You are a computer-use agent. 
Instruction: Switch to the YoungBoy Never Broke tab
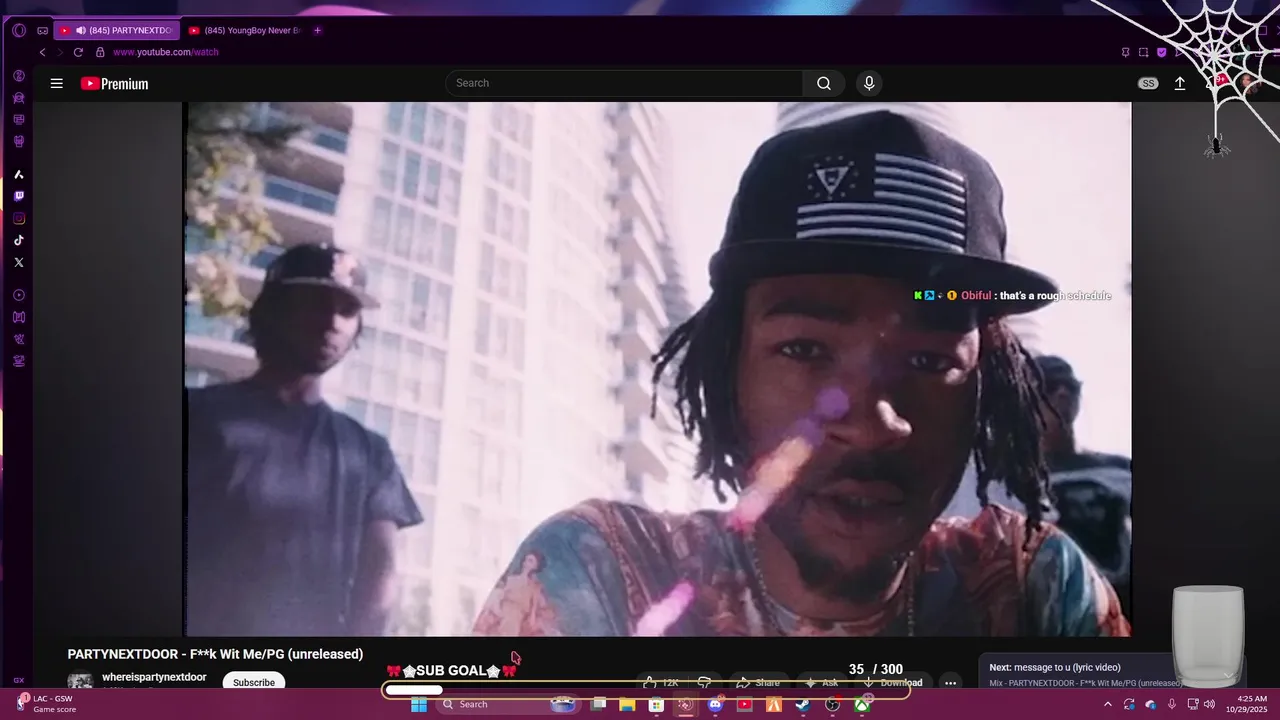pos(245,30)
